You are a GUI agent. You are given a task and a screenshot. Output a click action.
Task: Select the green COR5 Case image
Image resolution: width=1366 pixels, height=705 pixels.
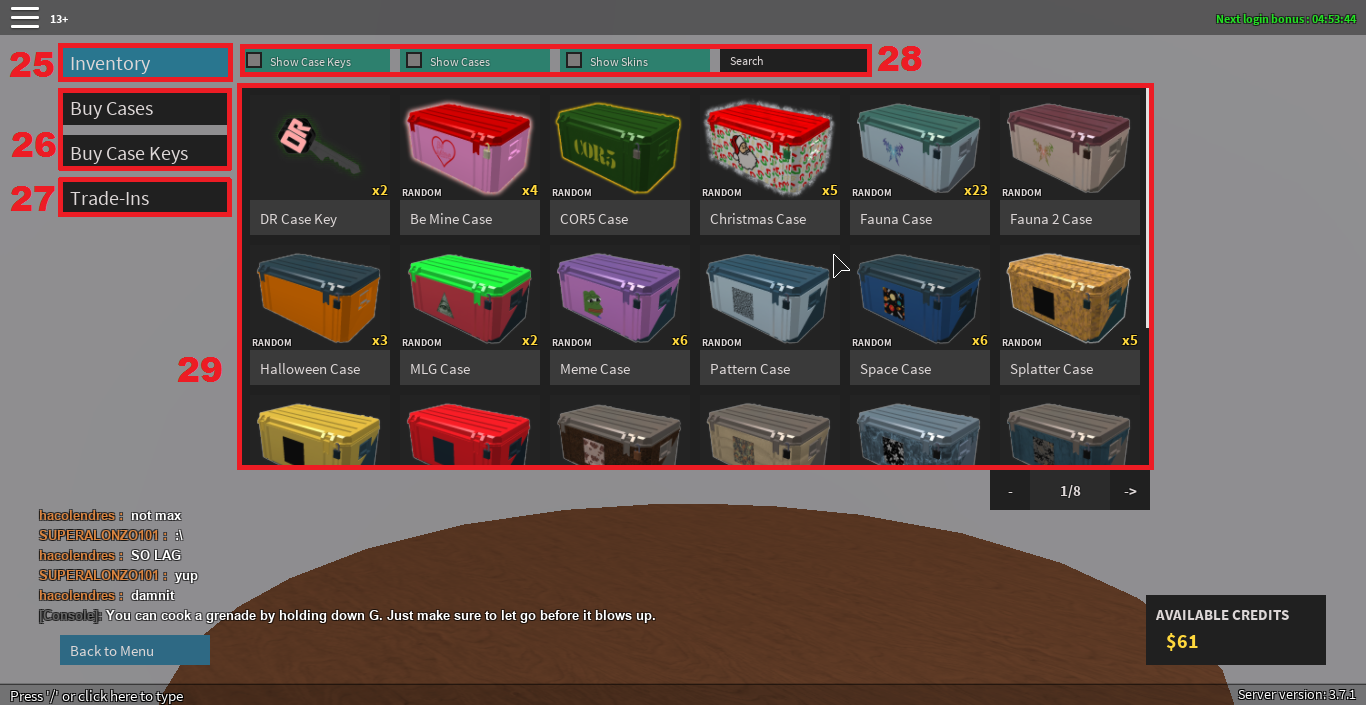620,146
